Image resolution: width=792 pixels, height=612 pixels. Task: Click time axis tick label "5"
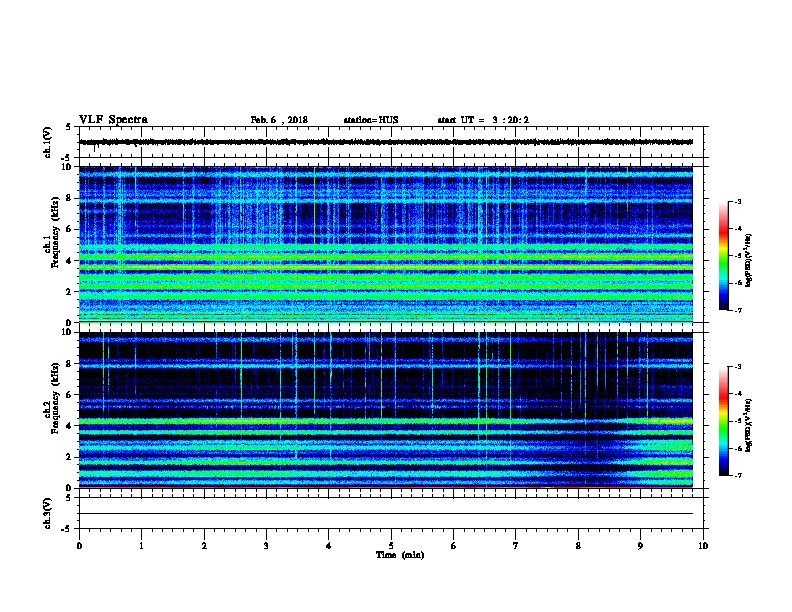coord(391,546)
